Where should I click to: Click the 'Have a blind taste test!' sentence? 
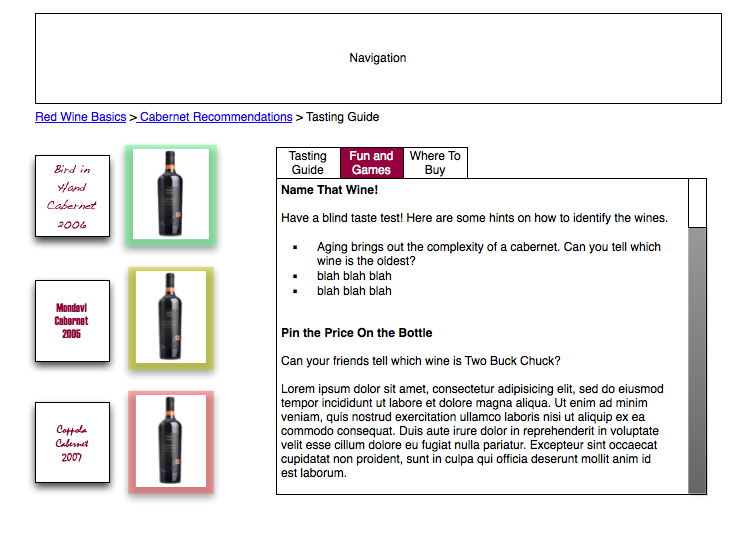click(474, 218)
